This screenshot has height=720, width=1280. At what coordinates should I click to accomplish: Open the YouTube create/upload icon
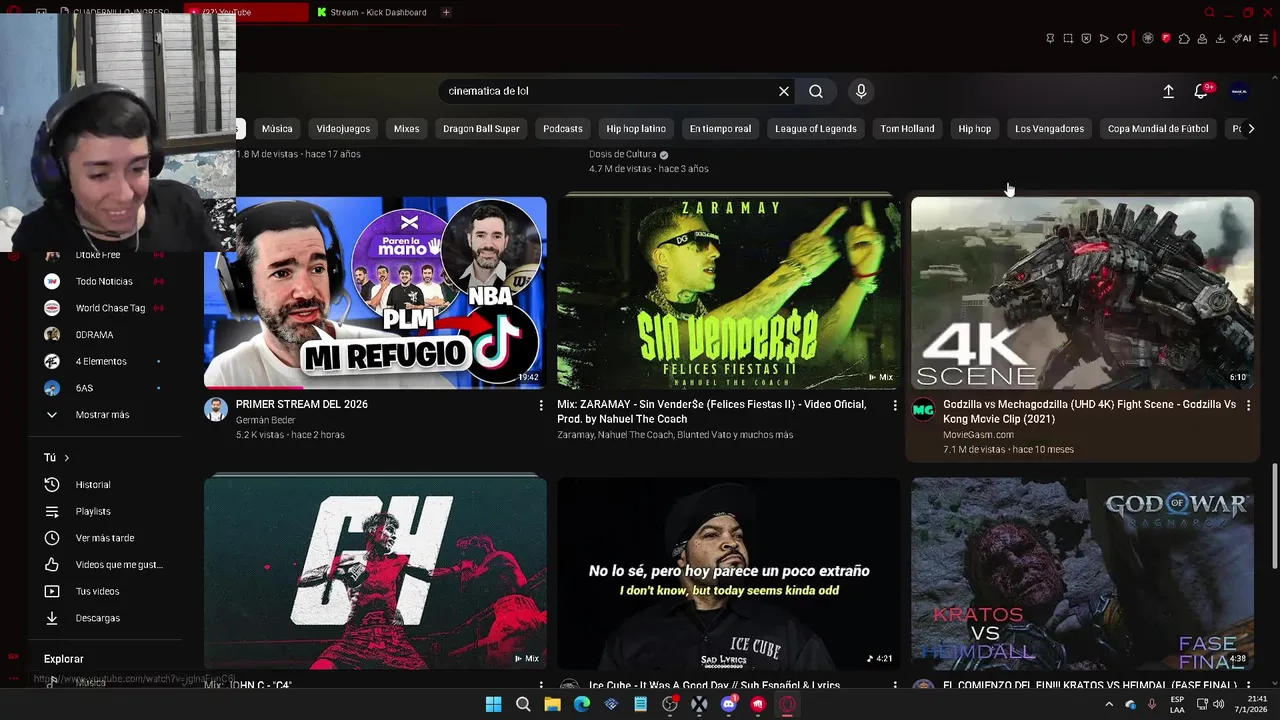1168,91
